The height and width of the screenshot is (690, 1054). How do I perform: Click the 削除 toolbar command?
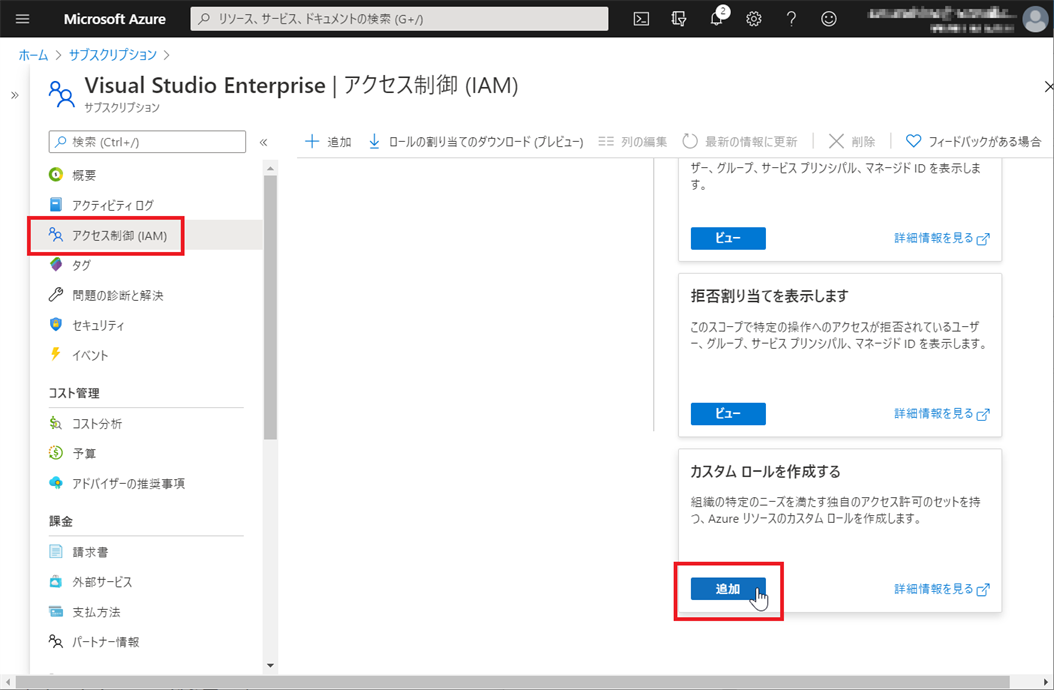click(x=852, y=141)
